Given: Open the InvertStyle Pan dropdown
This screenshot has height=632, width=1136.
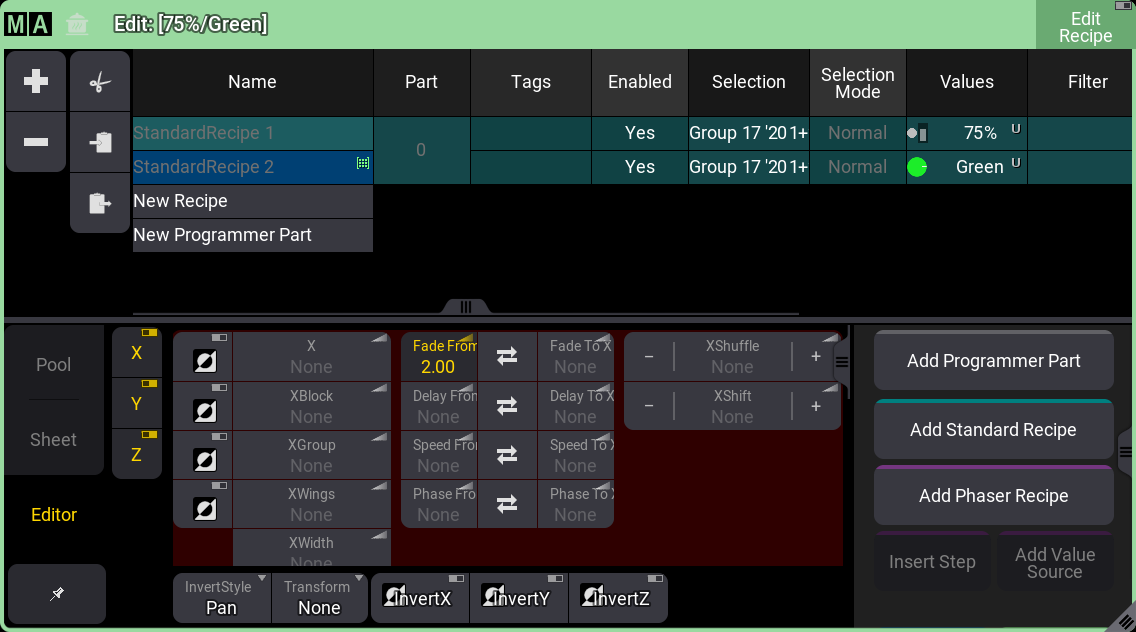Looking at the screenshot, I should point(222,598).
